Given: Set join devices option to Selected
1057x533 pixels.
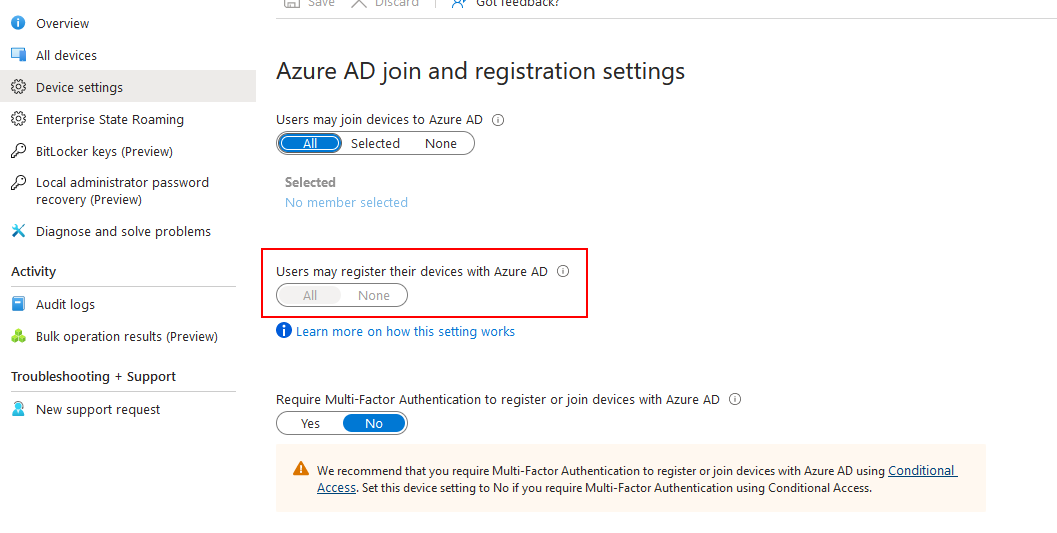Looking at the screenshot, I should [x=375, y=144].
